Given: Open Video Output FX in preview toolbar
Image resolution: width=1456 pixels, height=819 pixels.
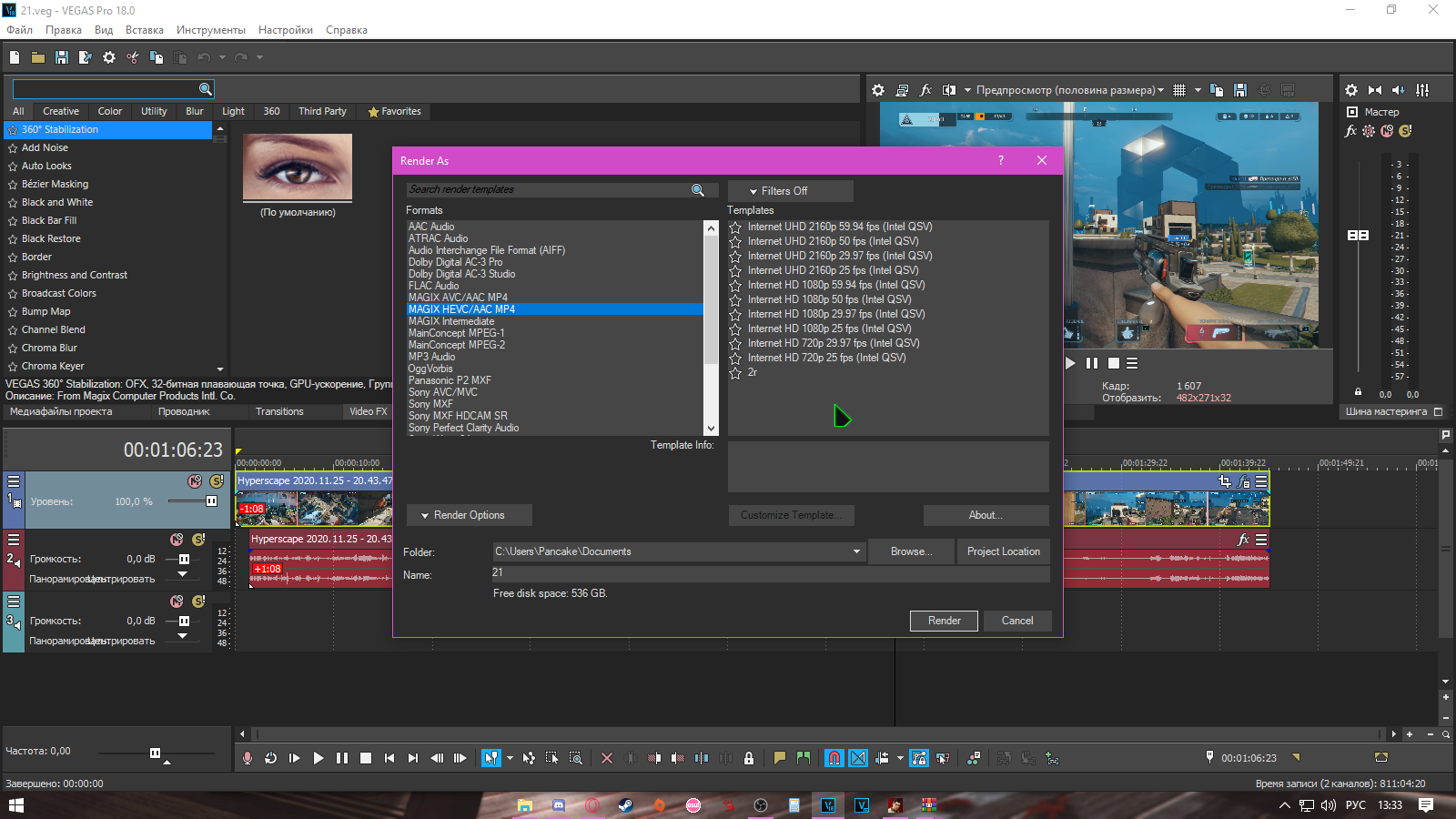Looking at the screenshot, I should point(925,90).
